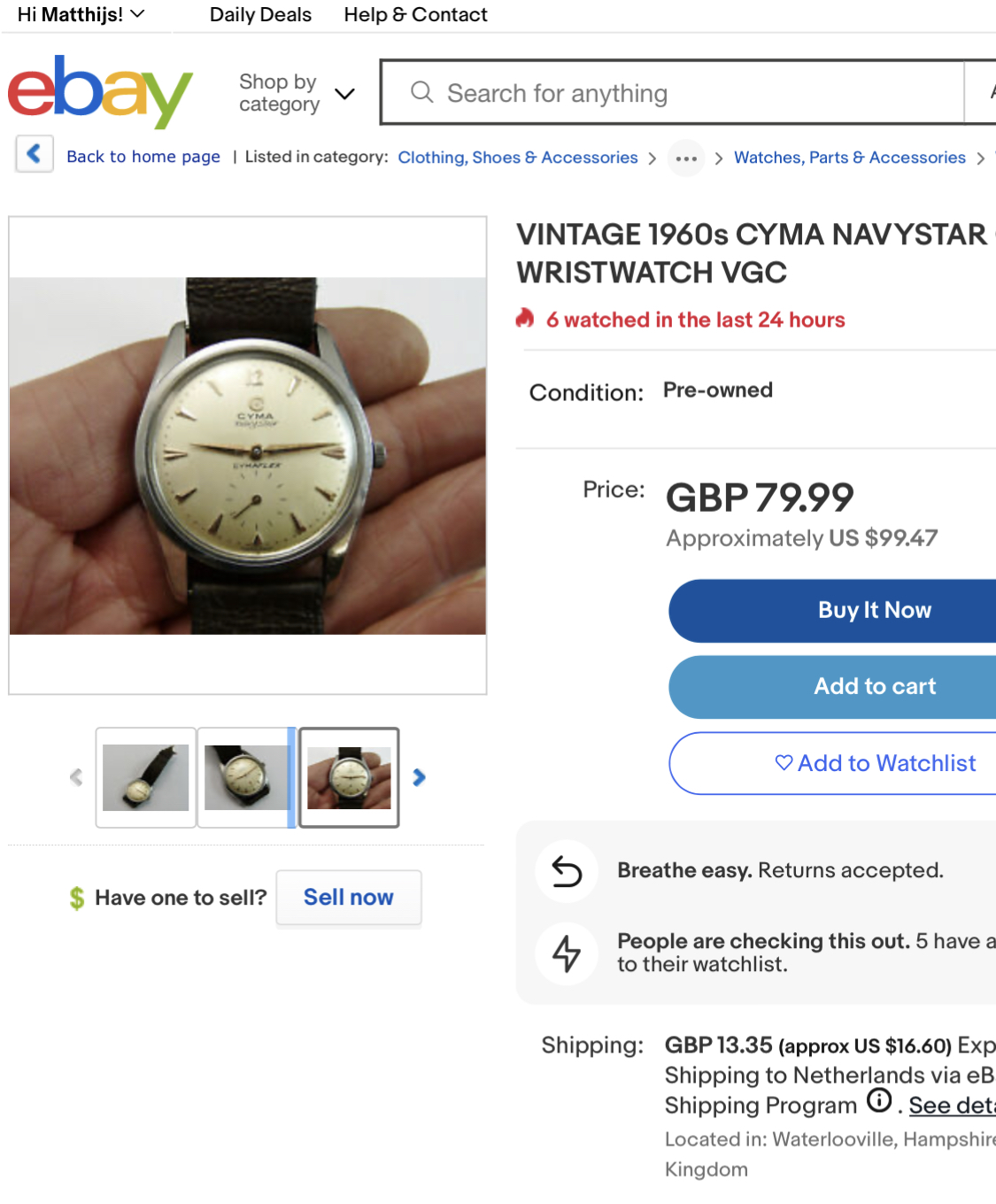Click the breadcrumb ellipsis icon
This screenshot has width=996, height=1204.
(686, 158)
